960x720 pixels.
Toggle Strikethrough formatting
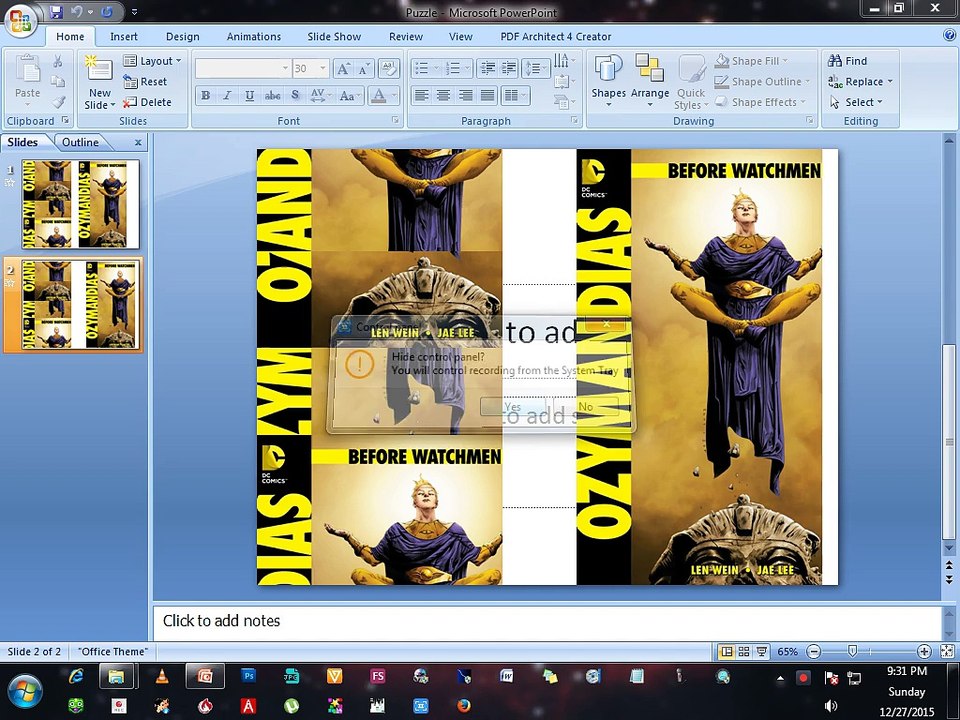pos(272,96)
